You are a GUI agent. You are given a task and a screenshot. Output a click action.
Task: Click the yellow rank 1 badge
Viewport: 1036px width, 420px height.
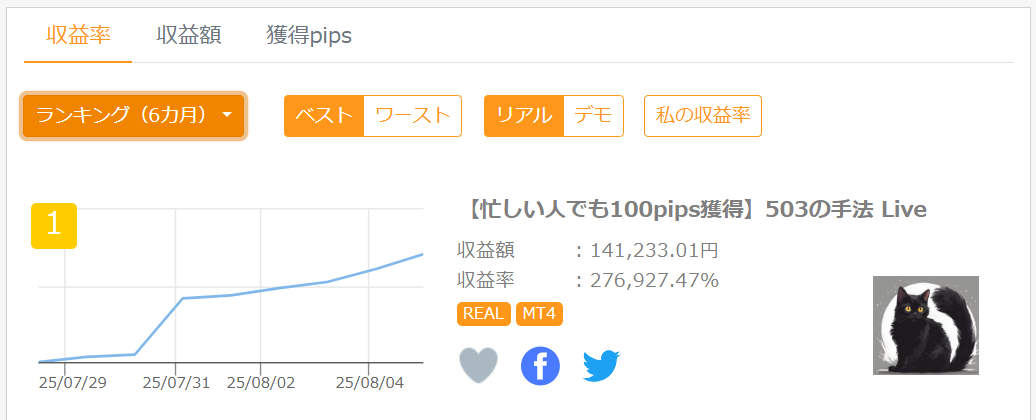[54, 225]
